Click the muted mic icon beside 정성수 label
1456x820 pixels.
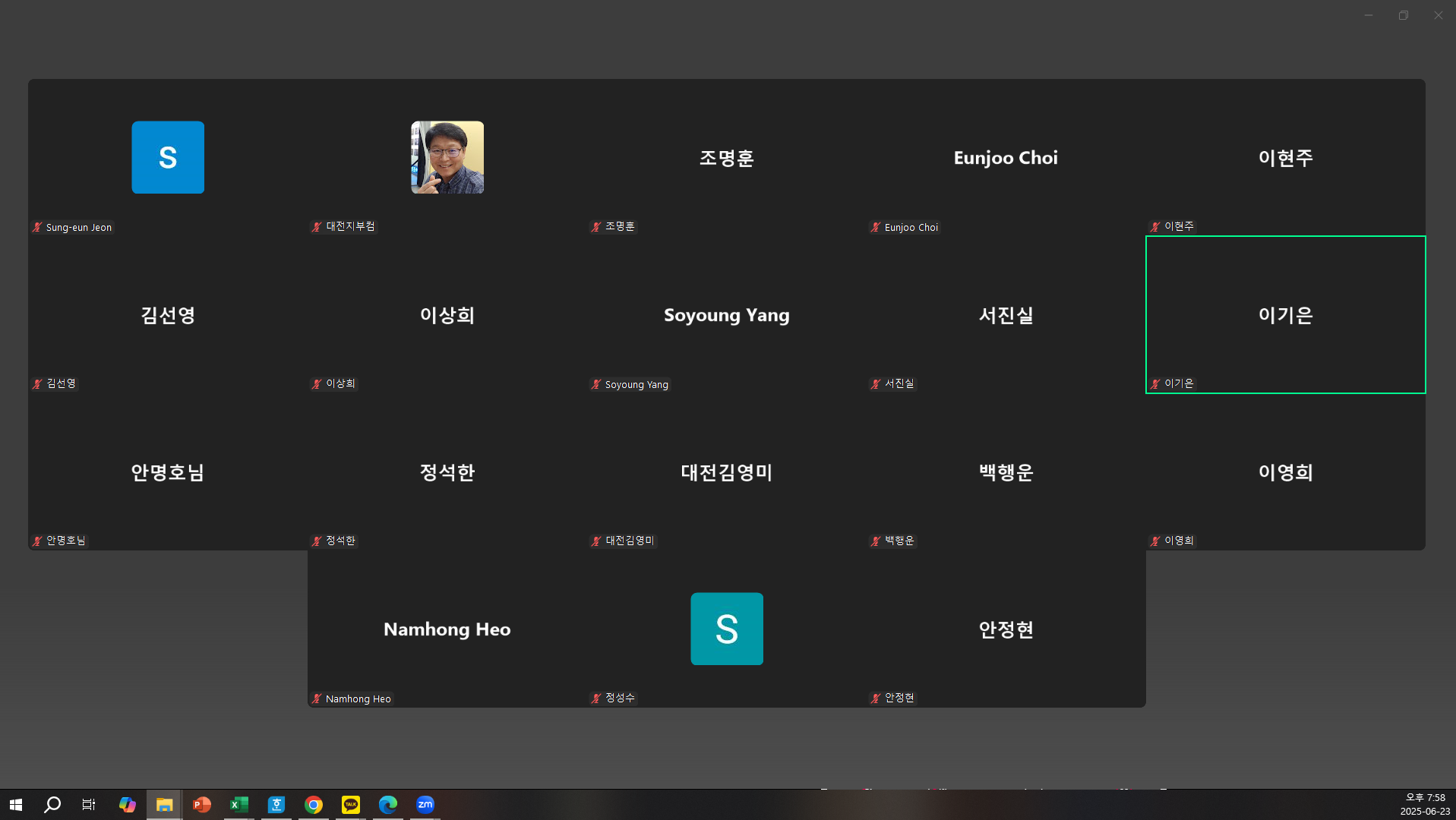point(596,698)
